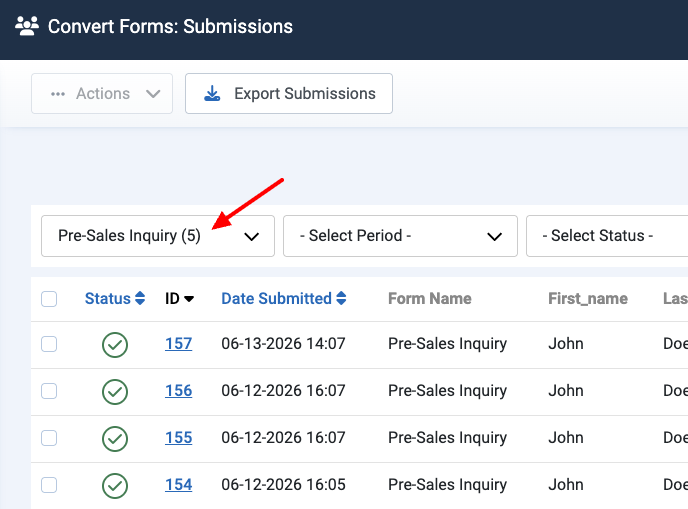The width and height of the screenshot is (688, 509).
Task: Sort by Status column
Action: (115, 298)
